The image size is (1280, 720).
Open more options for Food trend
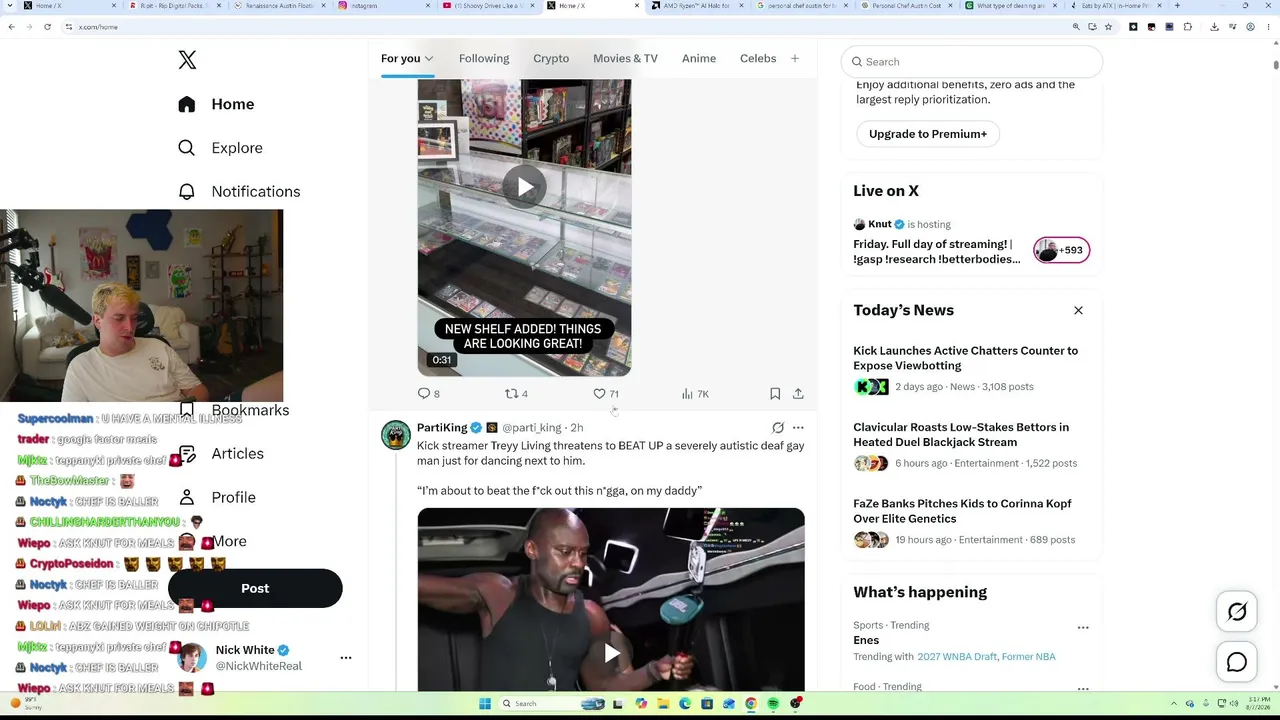[1083, 688]
